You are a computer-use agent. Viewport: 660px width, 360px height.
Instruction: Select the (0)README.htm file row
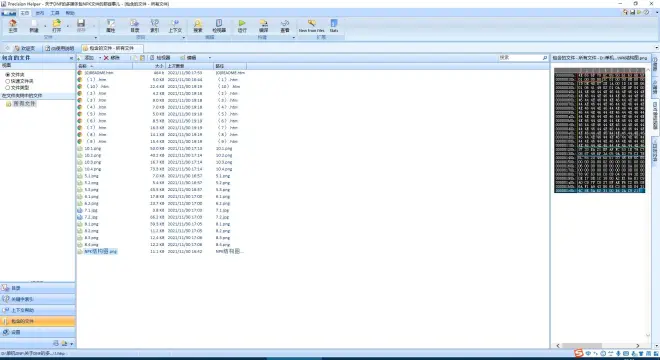coord(161,73)
